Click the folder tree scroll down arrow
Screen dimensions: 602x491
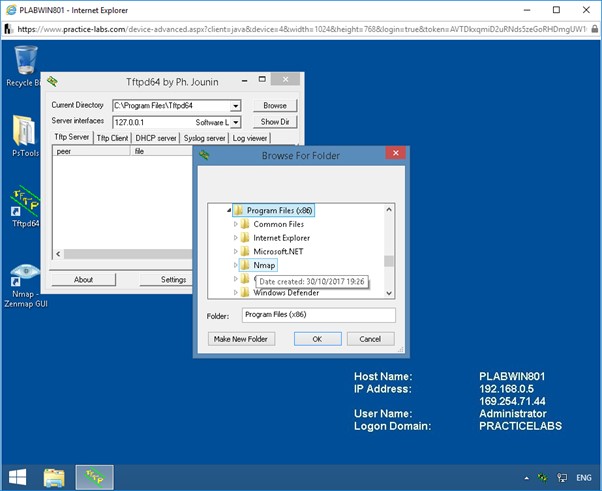389,293
